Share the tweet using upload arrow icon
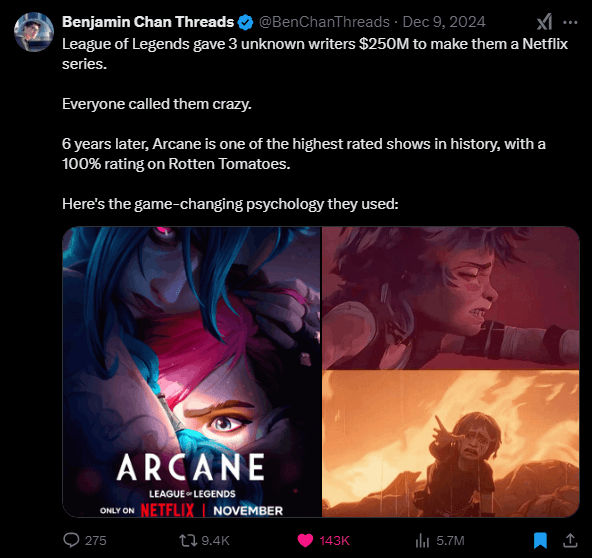 [x=570, y=540]
